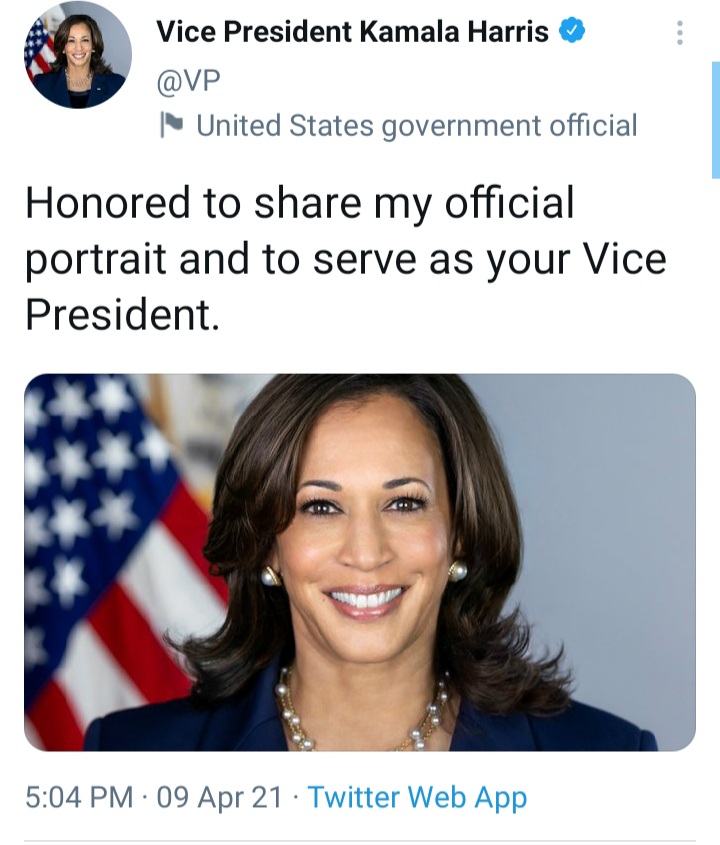
Task: Click the divider line below the timestamp
Action: click(x=360, y=841)
